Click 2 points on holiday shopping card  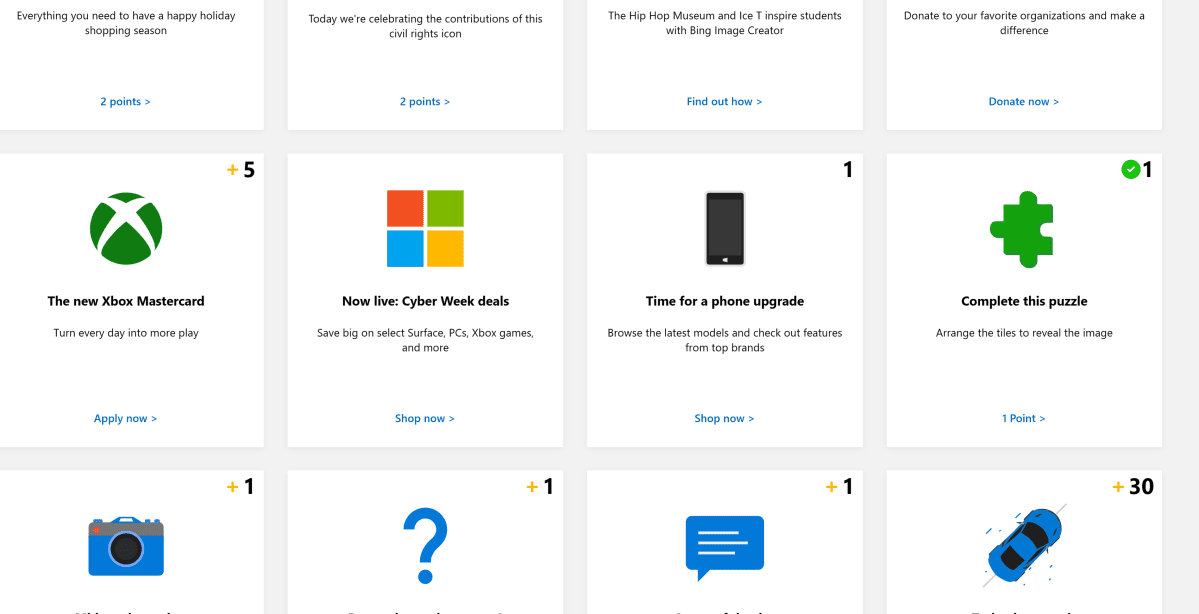125,101
